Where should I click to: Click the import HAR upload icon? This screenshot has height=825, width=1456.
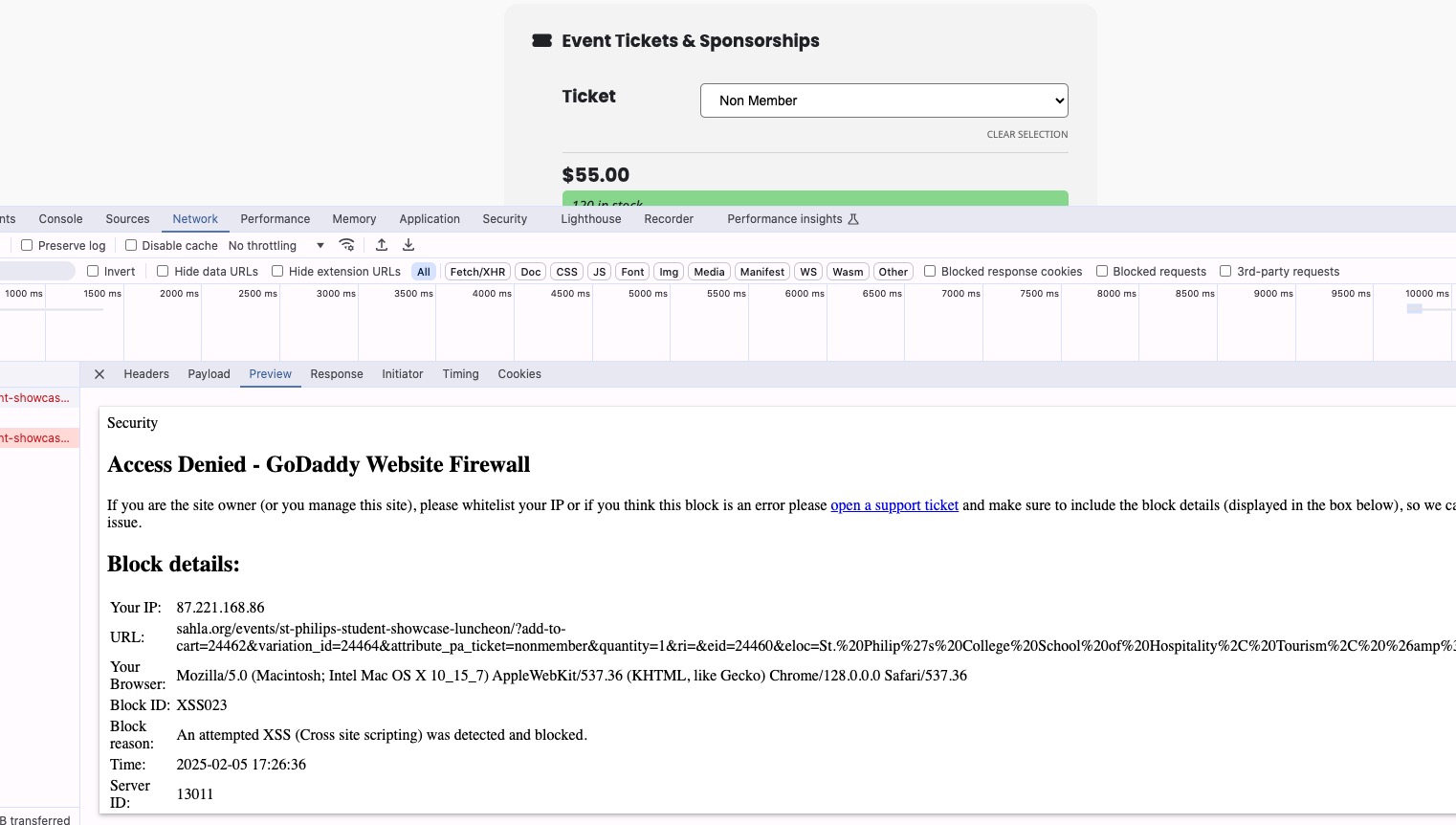click(382, 245)
